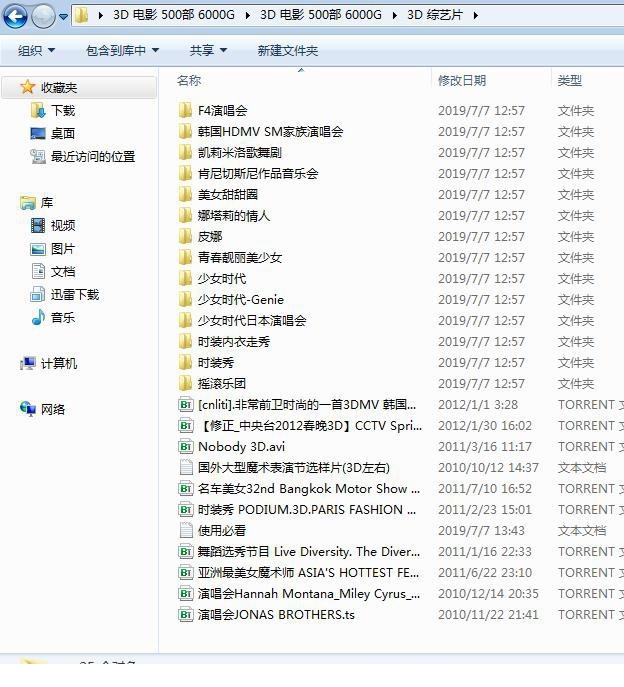Select 使用必看 text document
This screenshot has width=624, height=687.
point(222,531)
